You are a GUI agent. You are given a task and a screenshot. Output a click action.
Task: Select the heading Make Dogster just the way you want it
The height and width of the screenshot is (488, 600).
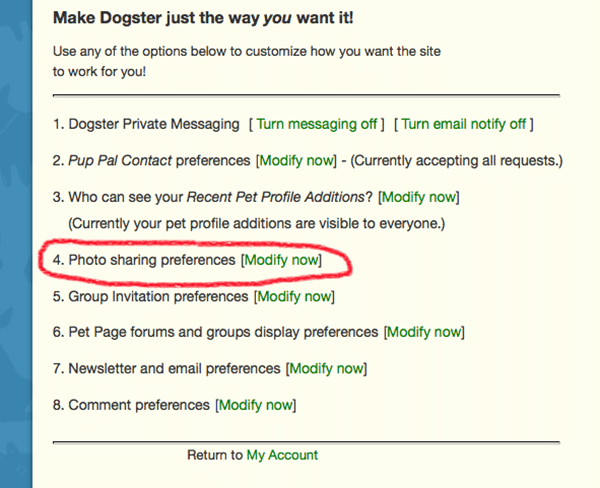coord(203,18)
